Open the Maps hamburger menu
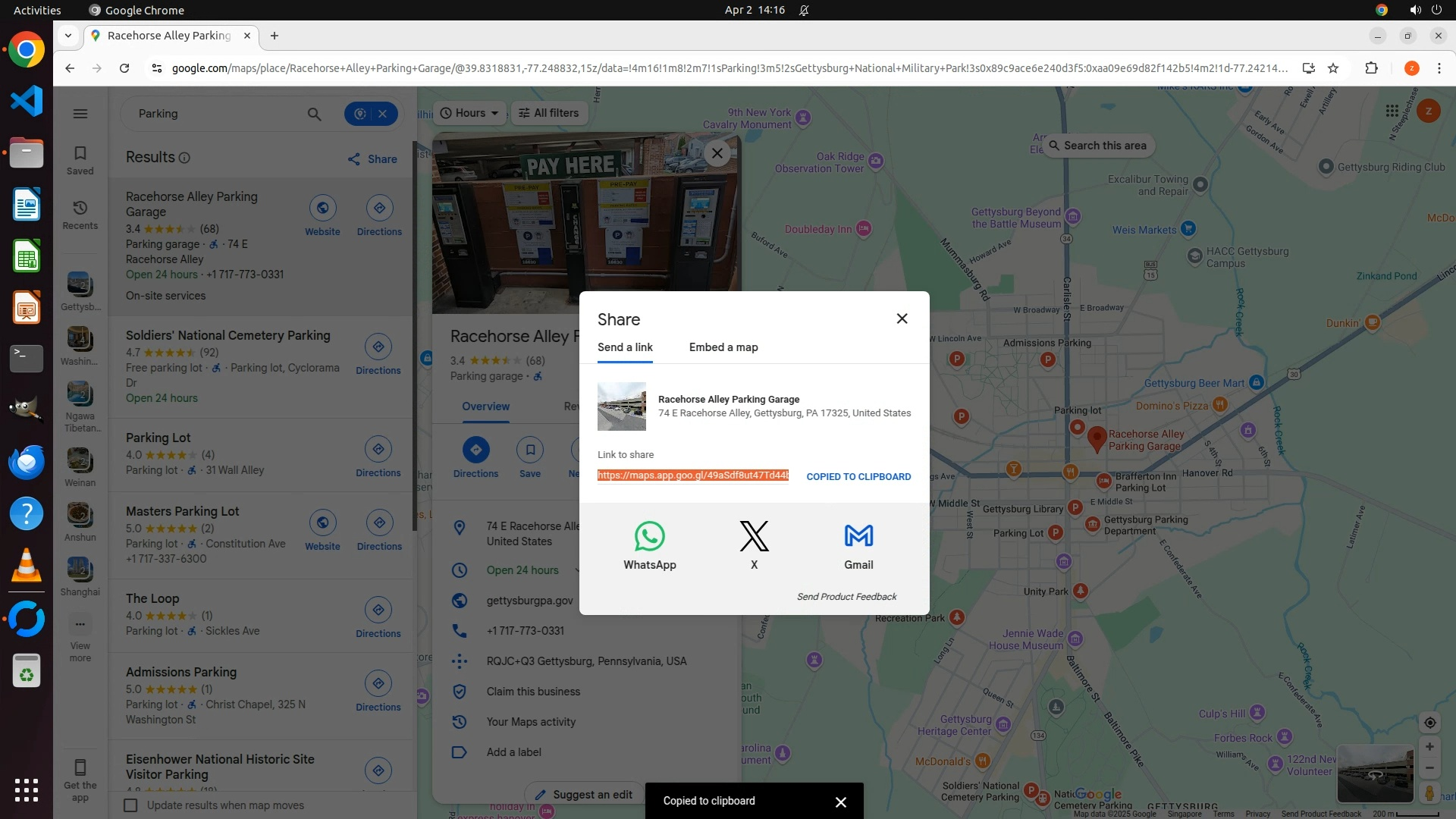 [80, 114]
